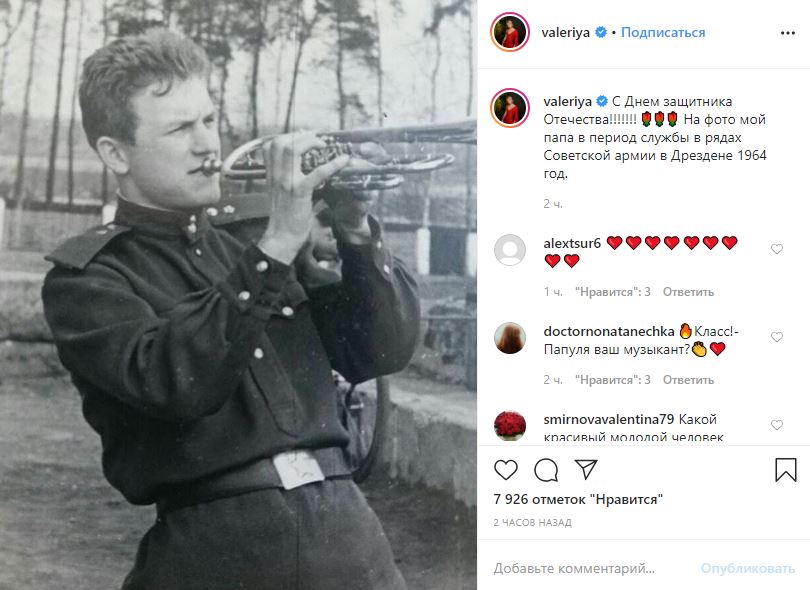810x590 pixels.
Task: Like doctornonatanechka's comment heart
Action: [x=776, y=337]
